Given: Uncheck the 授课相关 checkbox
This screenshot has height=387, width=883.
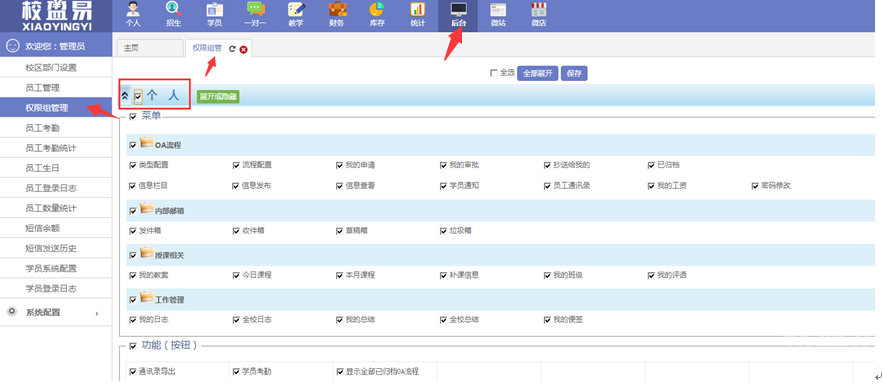Looking at the screenshot, I should click(133, 255).
